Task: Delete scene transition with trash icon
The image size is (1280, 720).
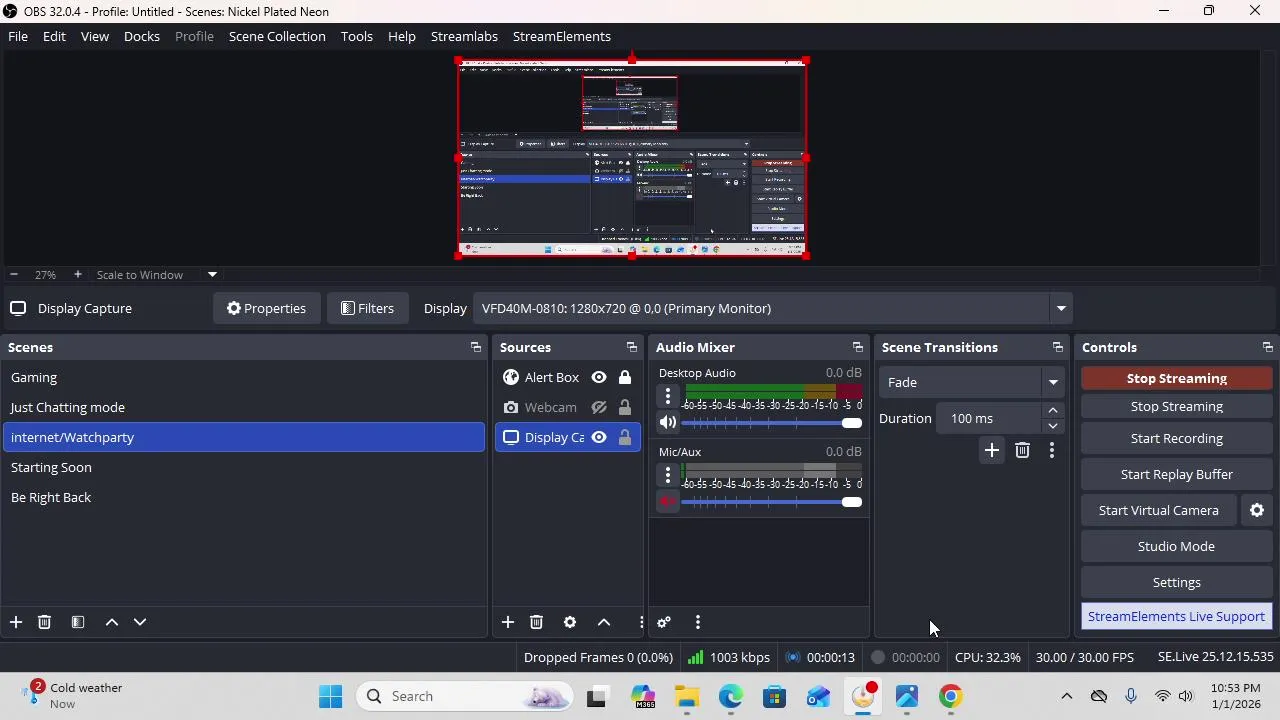Action: 1022,451
